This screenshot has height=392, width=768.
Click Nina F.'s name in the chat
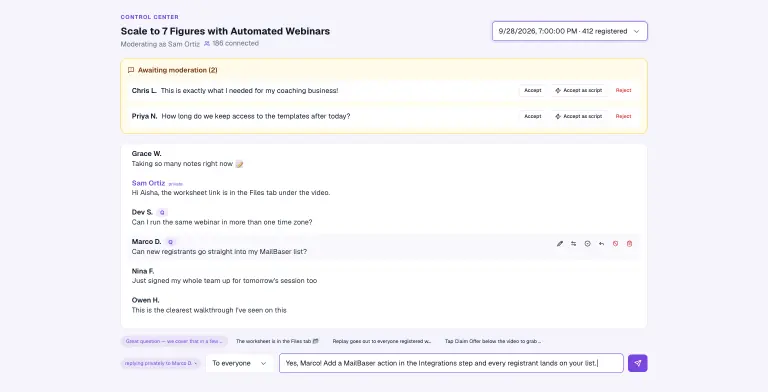pyautogui.click(x=143, y=271)
